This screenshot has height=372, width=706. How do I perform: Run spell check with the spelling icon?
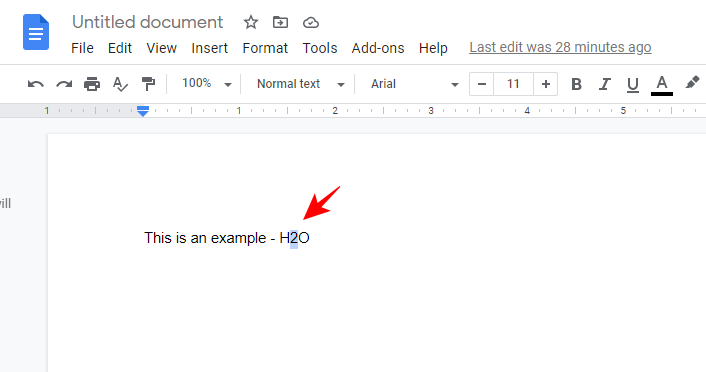click(x=120, y=84)
